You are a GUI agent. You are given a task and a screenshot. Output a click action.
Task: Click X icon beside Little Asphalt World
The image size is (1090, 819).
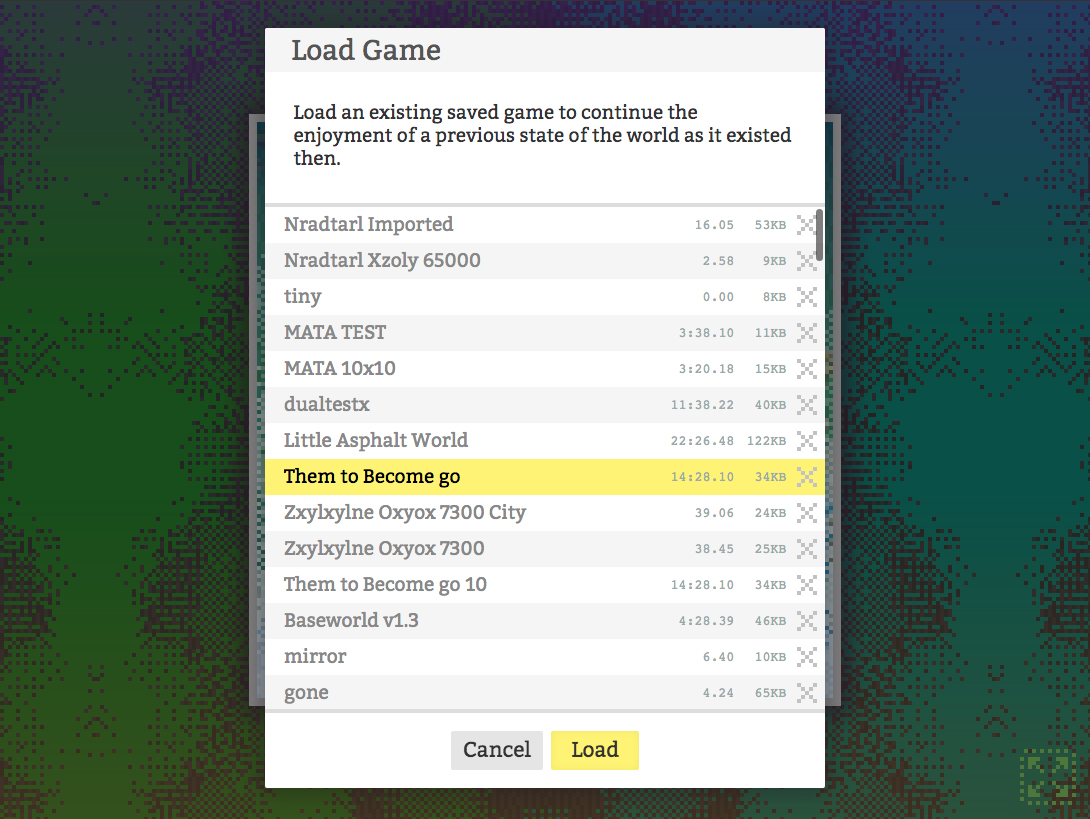(806, 441)
